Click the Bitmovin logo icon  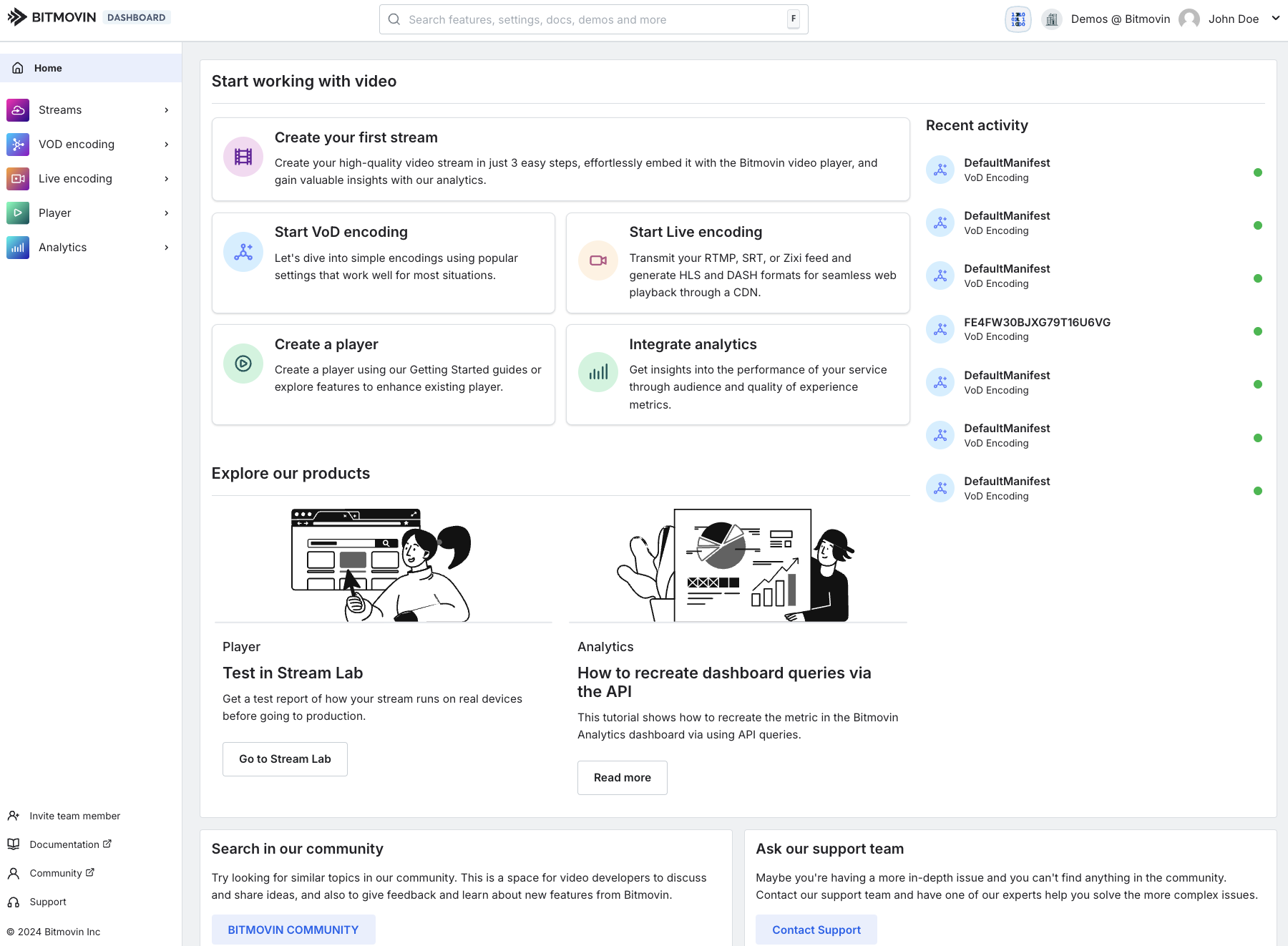pos(17,17)
